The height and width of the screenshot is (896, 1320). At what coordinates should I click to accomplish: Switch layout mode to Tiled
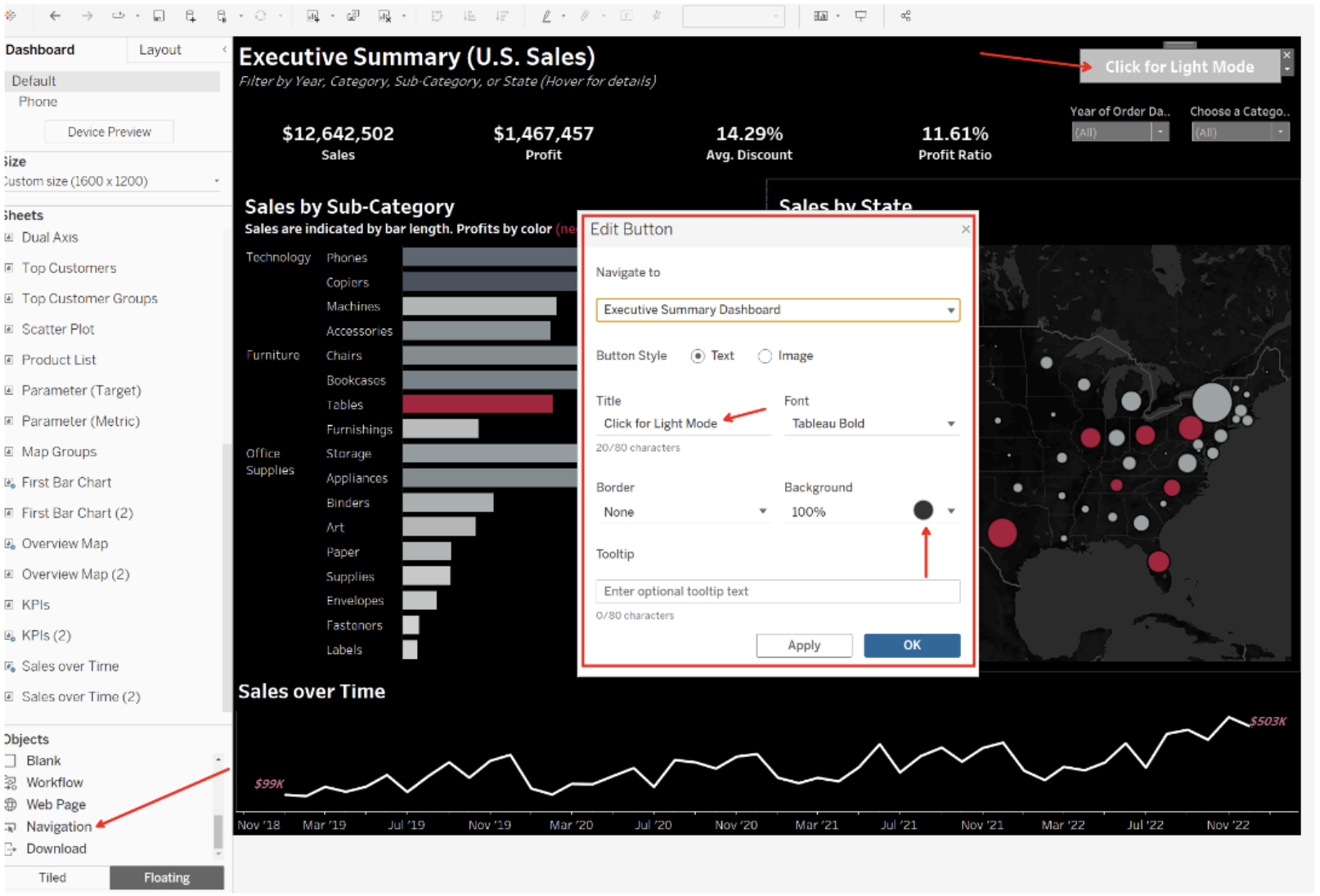(x=52, y=877)
